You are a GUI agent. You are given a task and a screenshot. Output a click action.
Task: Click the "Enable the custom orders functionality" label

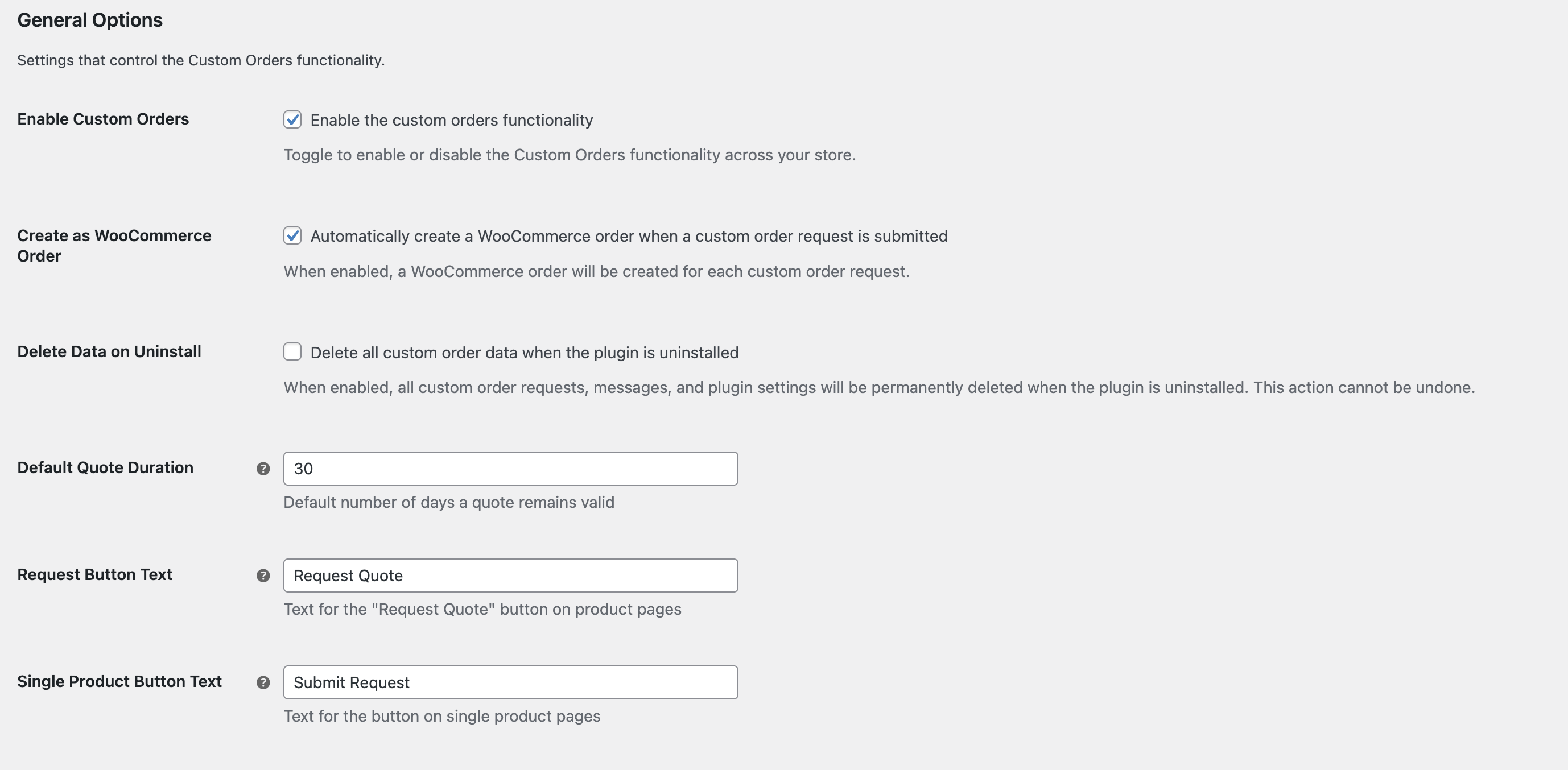pos(451,121)
